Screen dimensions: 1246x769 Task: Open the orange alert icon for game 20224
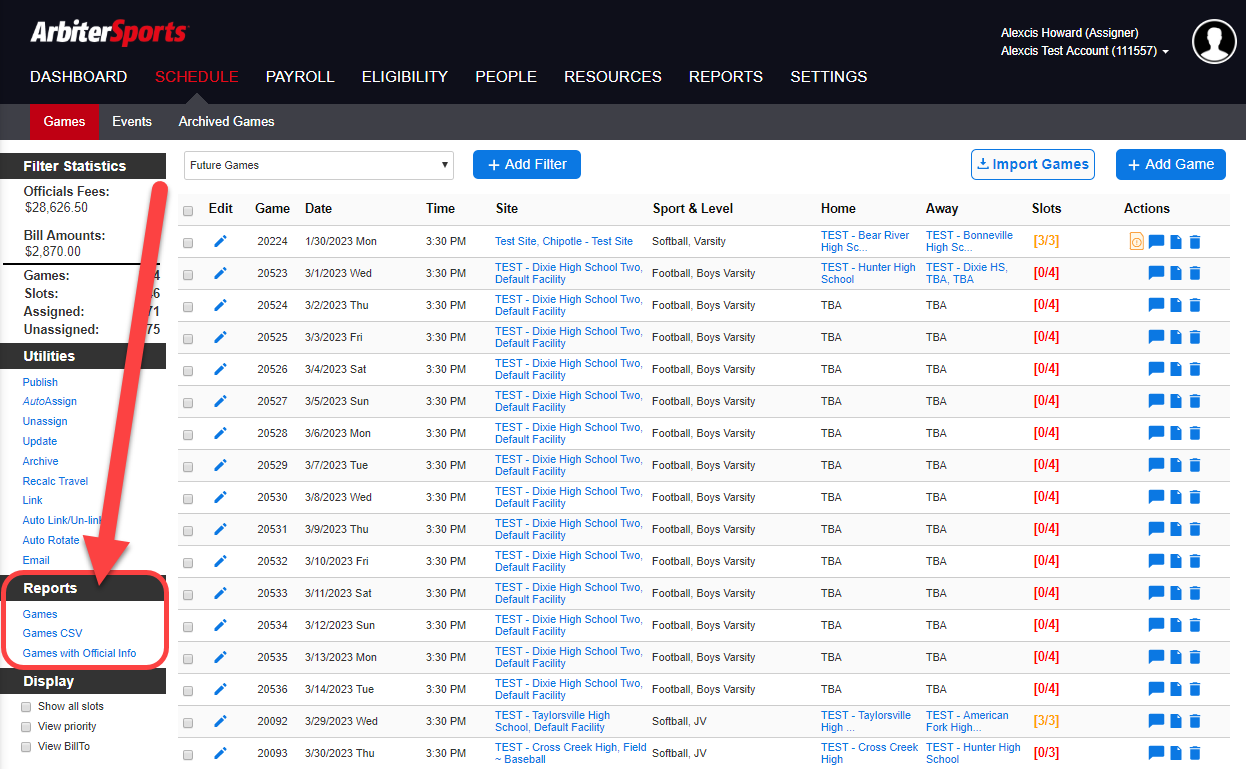tap(1137, 241)
